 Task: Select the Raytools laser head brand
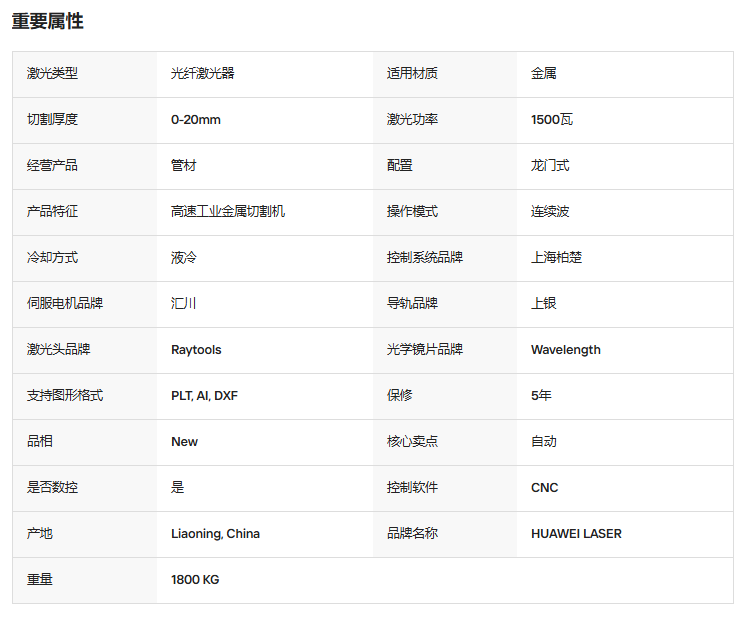pos(196,350)
